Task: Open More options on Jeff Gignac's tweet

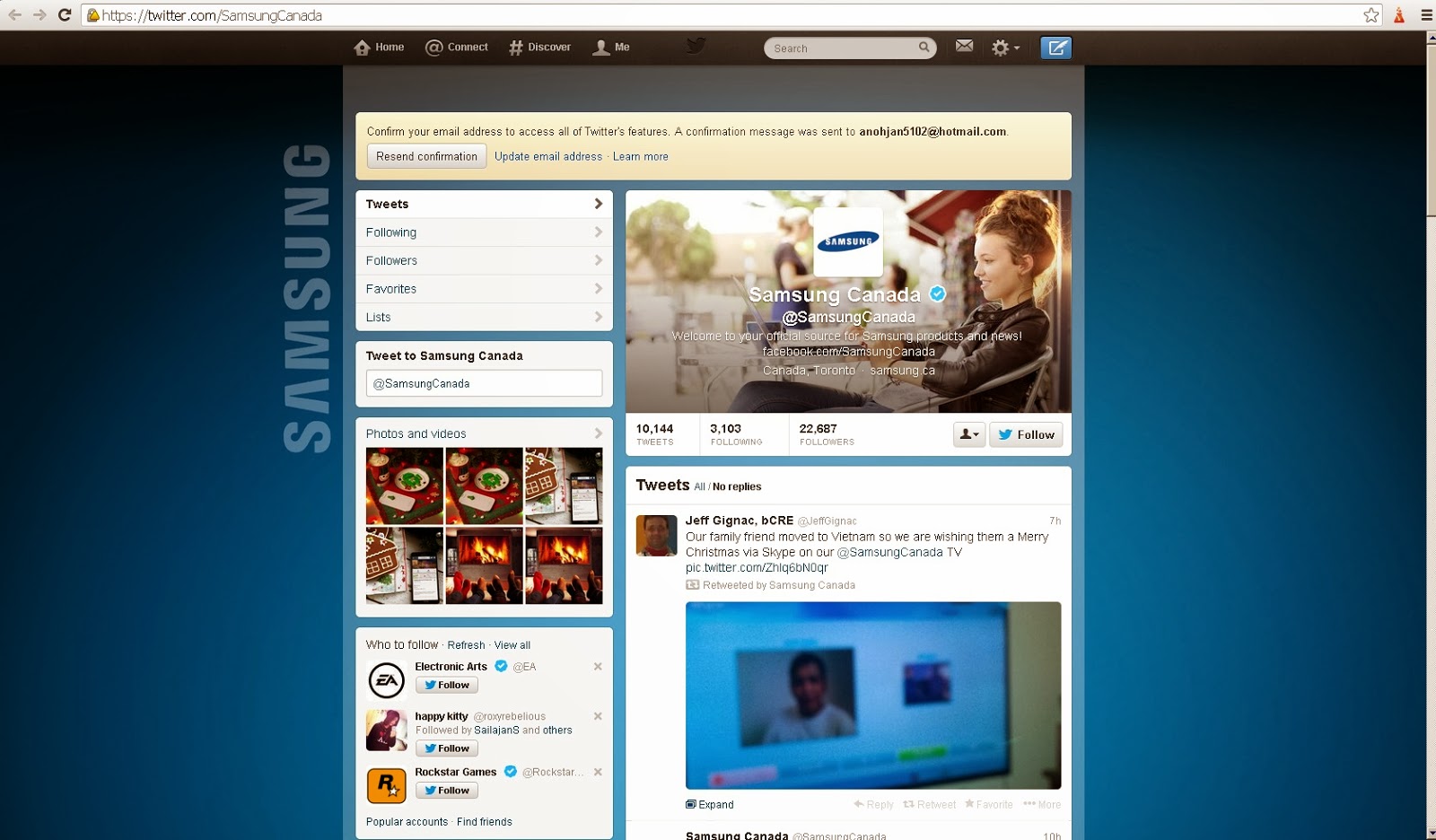Action: pos(1042,805)
